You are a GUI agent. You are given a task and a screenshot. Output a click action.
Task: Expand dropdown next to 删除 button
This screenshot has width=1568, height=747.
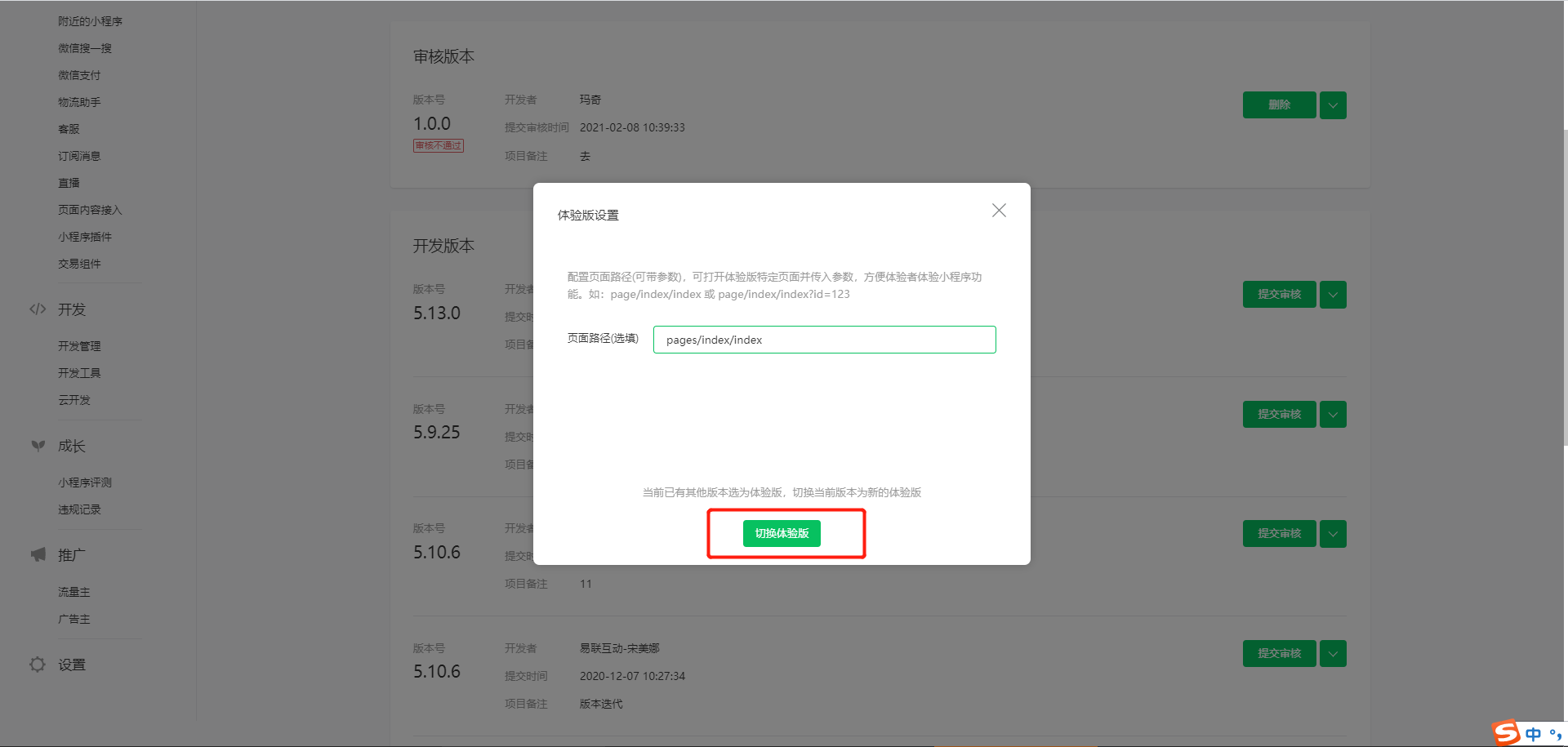pos(1332,104)
